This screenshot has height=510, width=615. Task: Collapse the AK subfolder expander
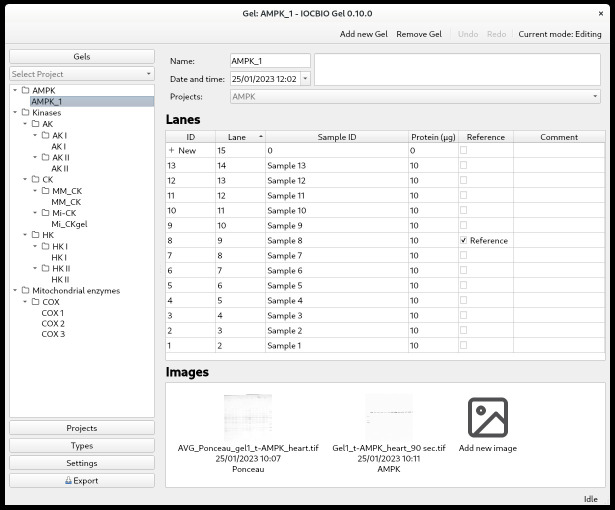(25, 124)
